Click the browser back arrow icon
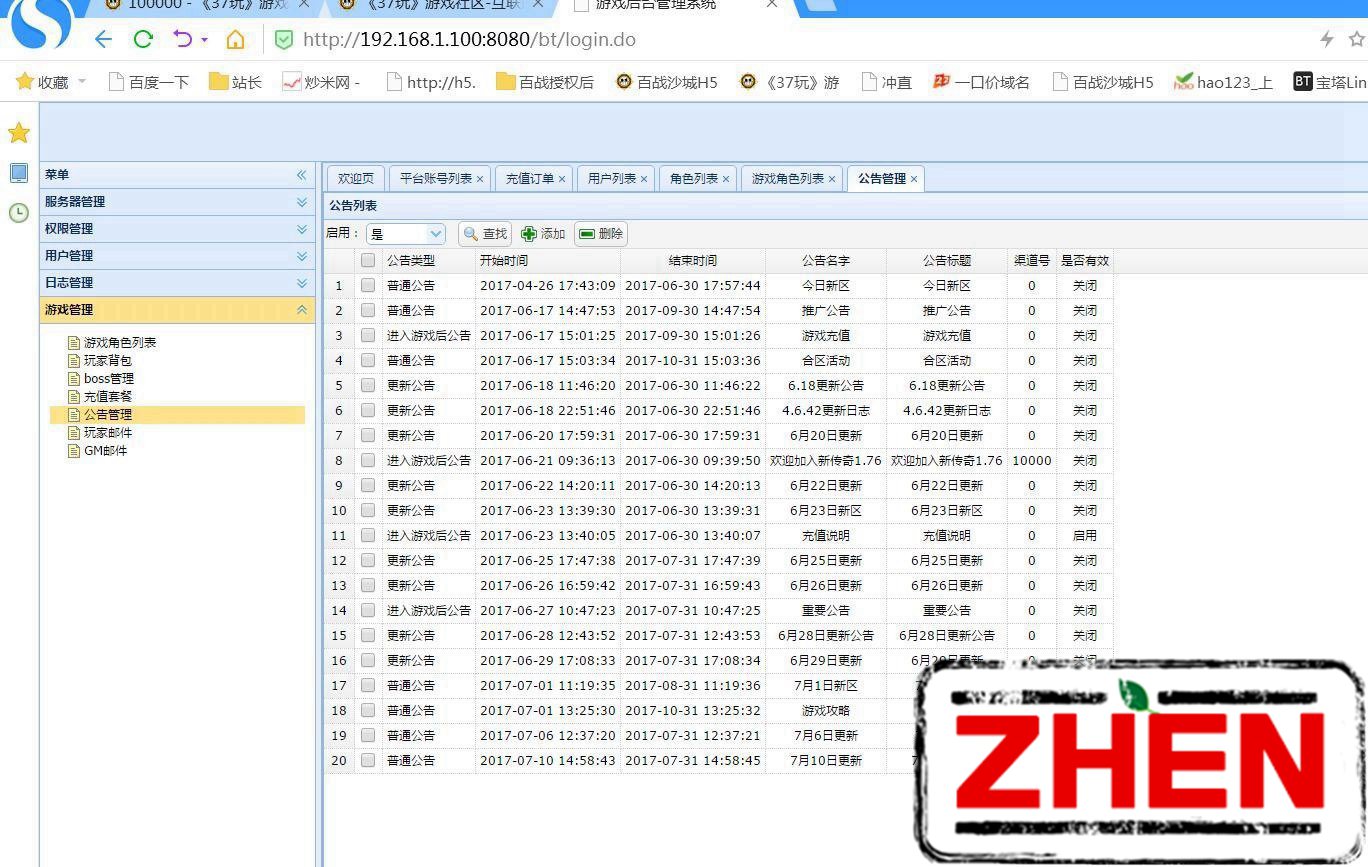1368x867 pixels. [x=103, y=40]
